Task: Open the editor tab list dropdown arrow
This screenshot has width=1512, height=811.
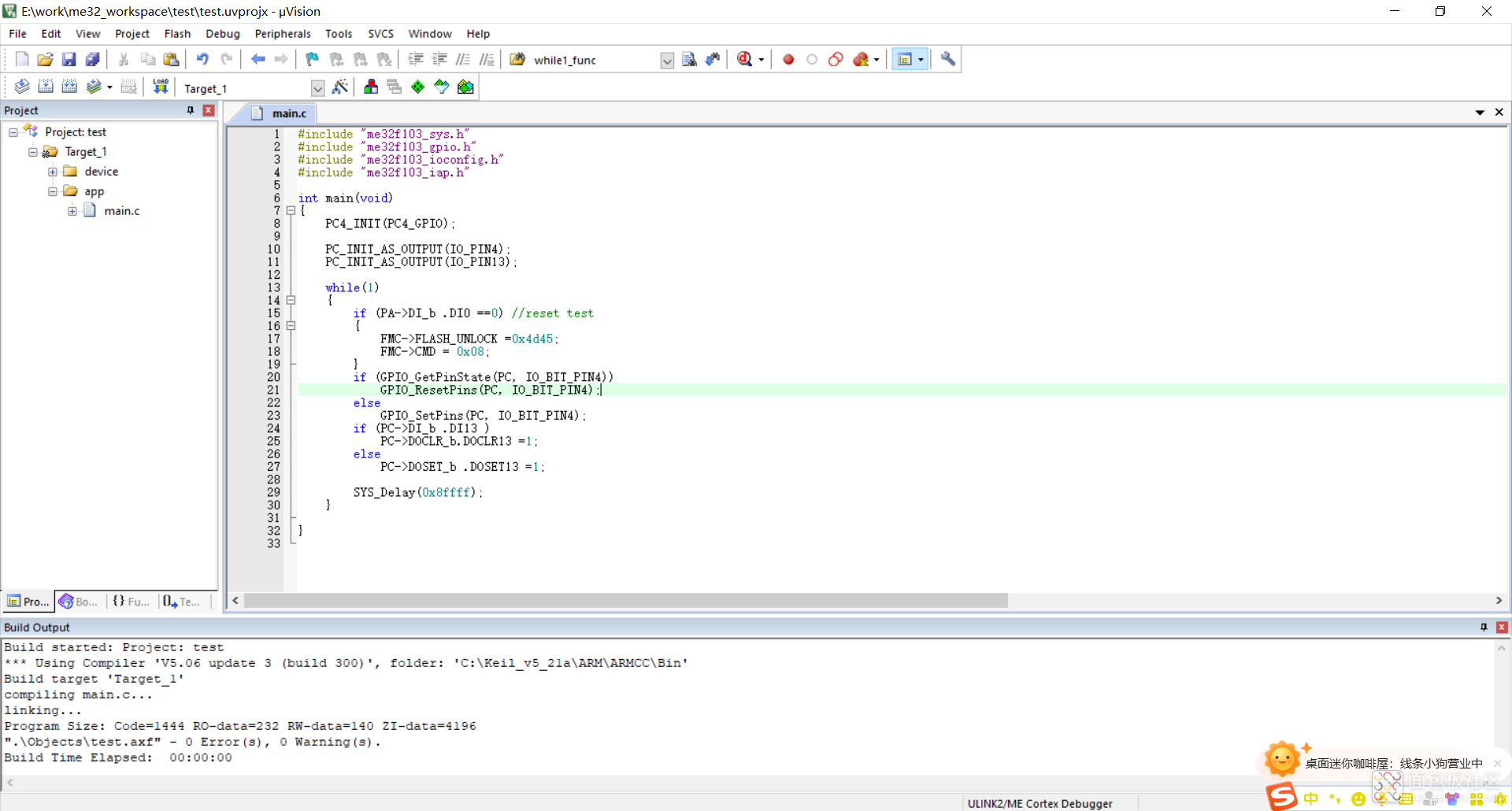Action: (1480, 113)
